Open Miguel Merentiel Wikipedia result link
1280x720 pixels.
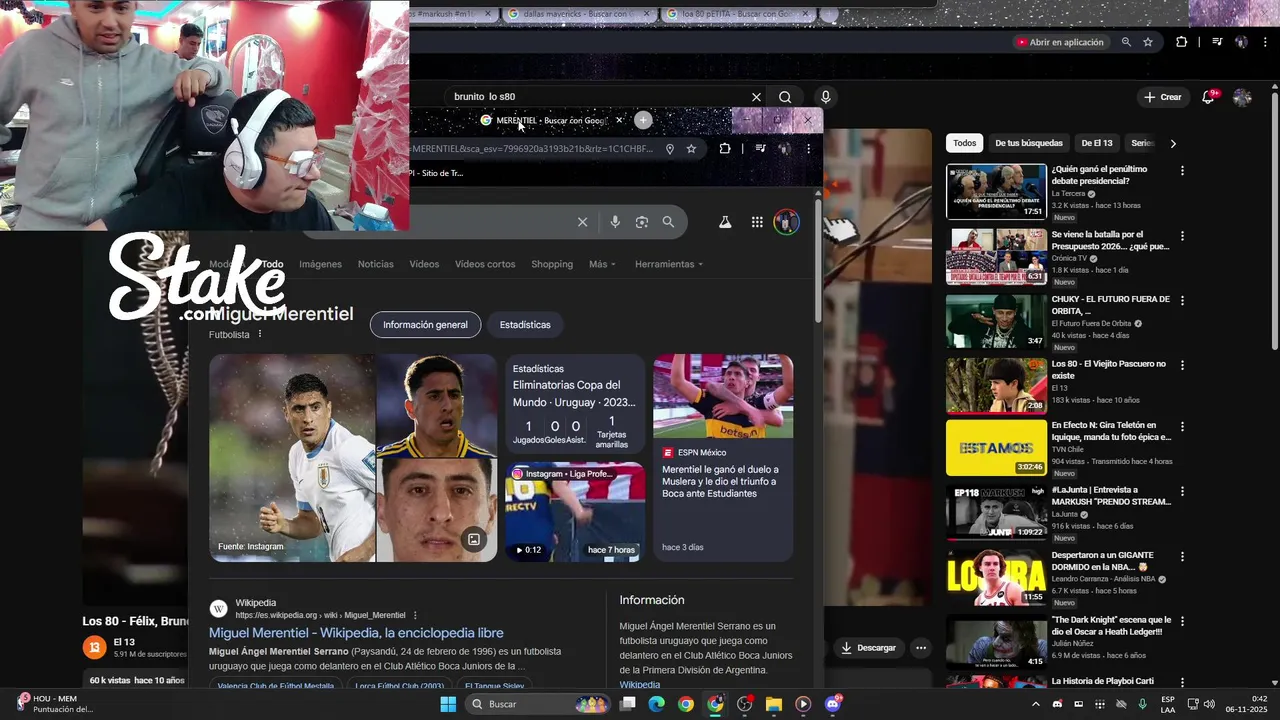coord(356,633)
